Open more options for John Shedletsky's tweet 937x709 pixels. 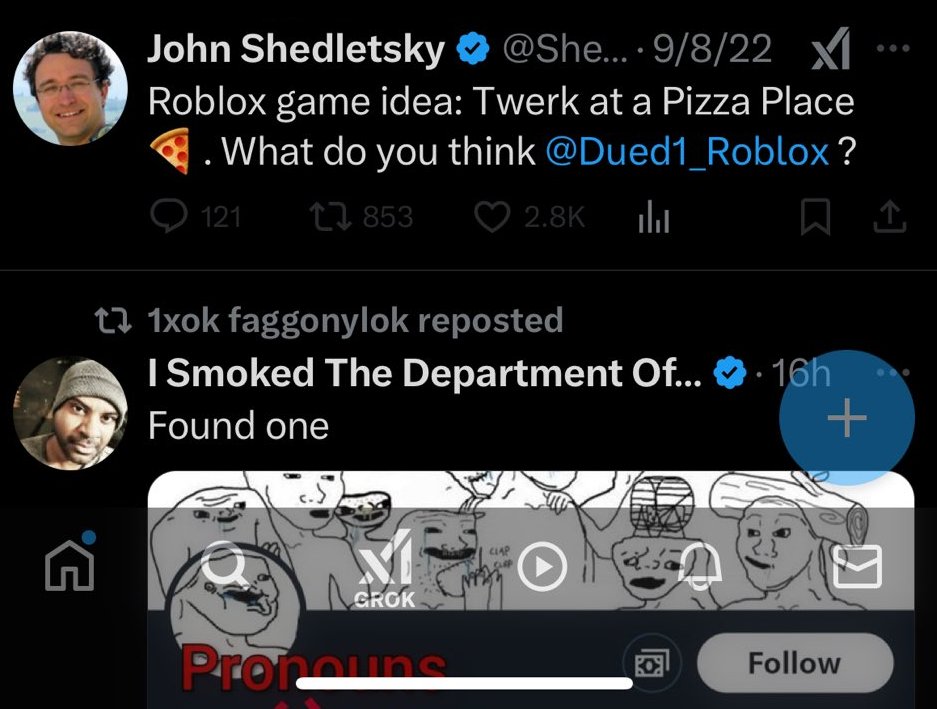(x=892, y=48)
